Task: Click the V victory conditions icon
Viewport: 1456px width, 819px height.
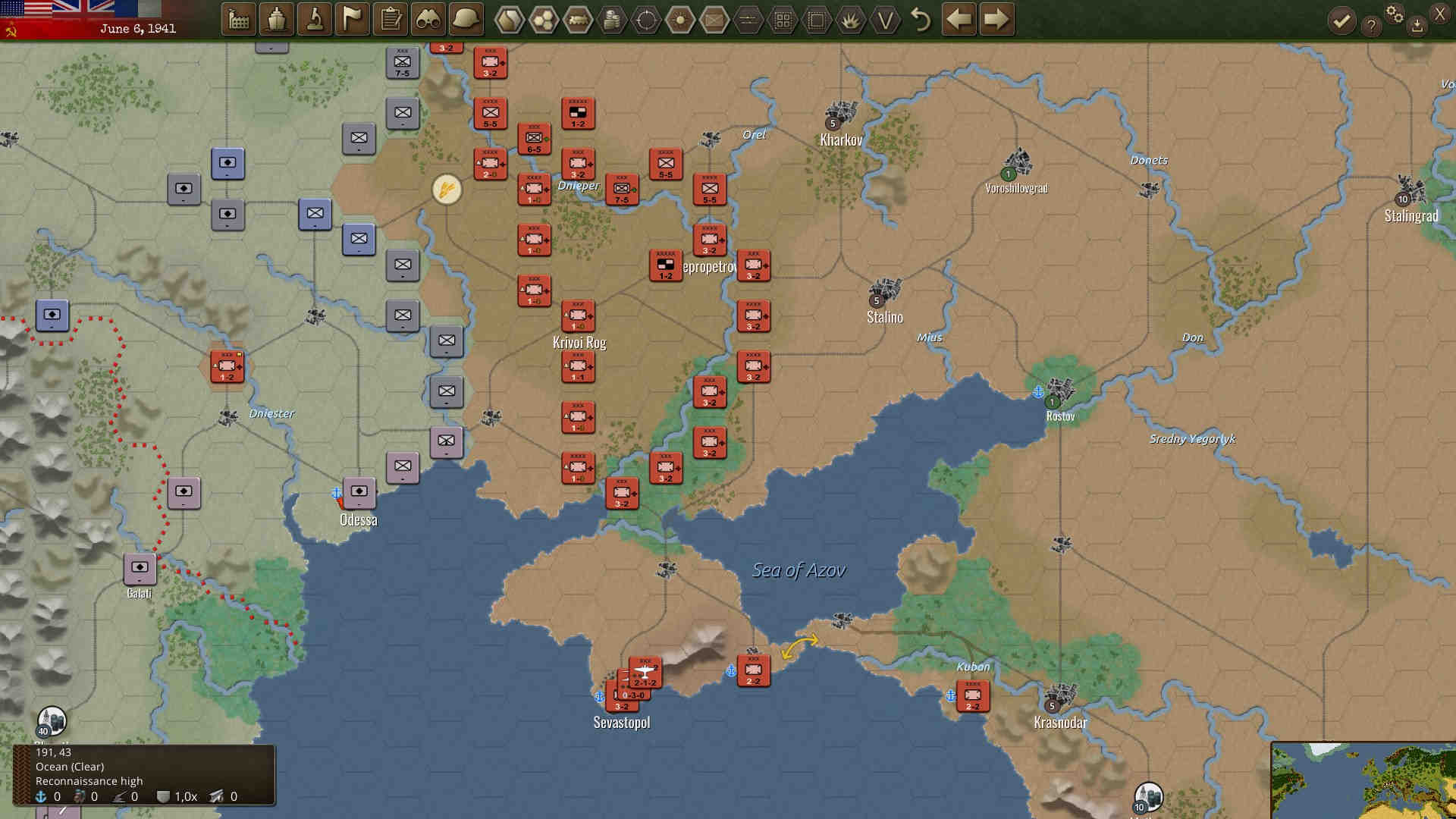Action: click(x=884, y=19)
